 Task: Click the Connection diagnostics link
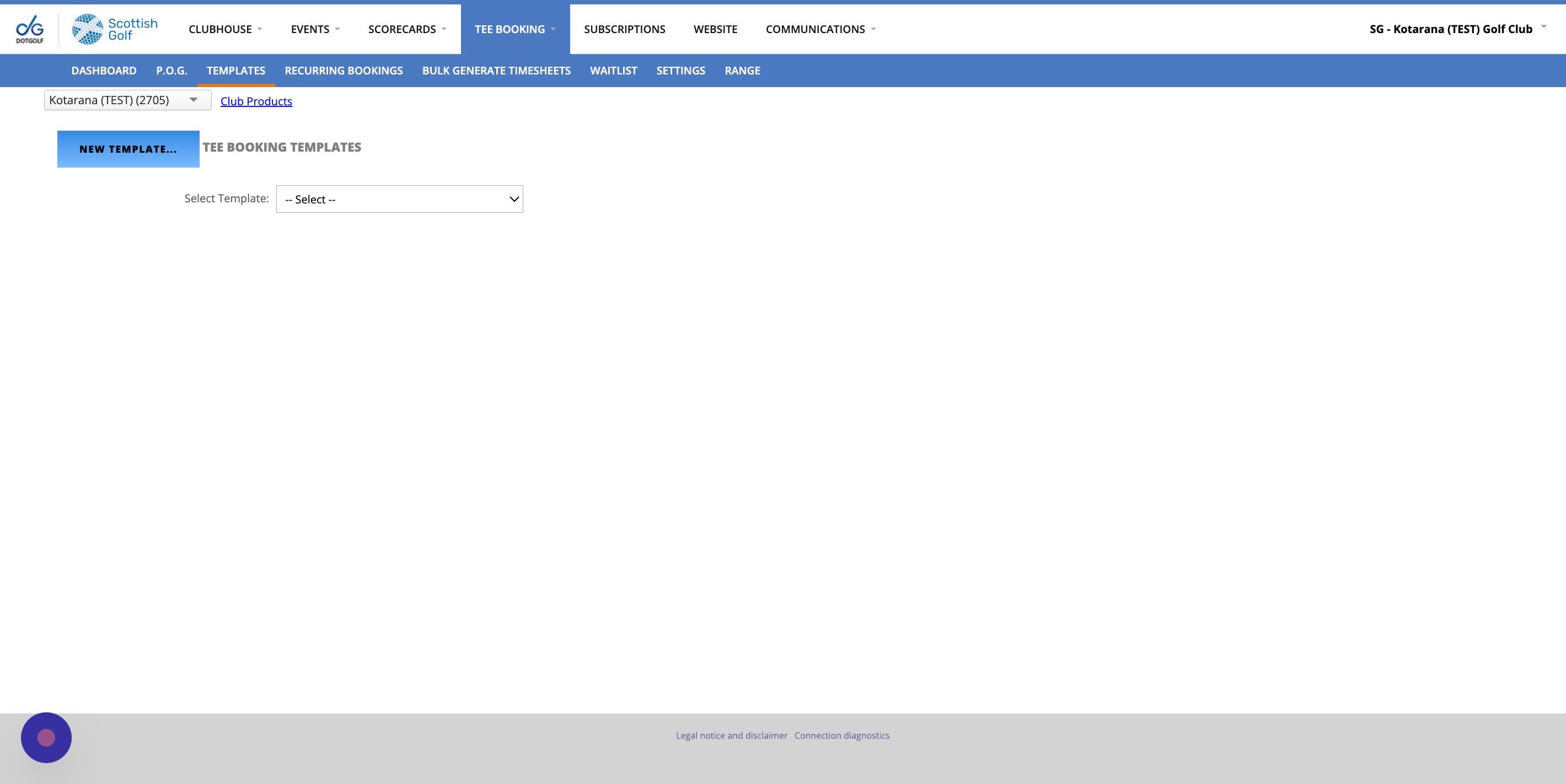pyautogui.click(x=841, y=735)
